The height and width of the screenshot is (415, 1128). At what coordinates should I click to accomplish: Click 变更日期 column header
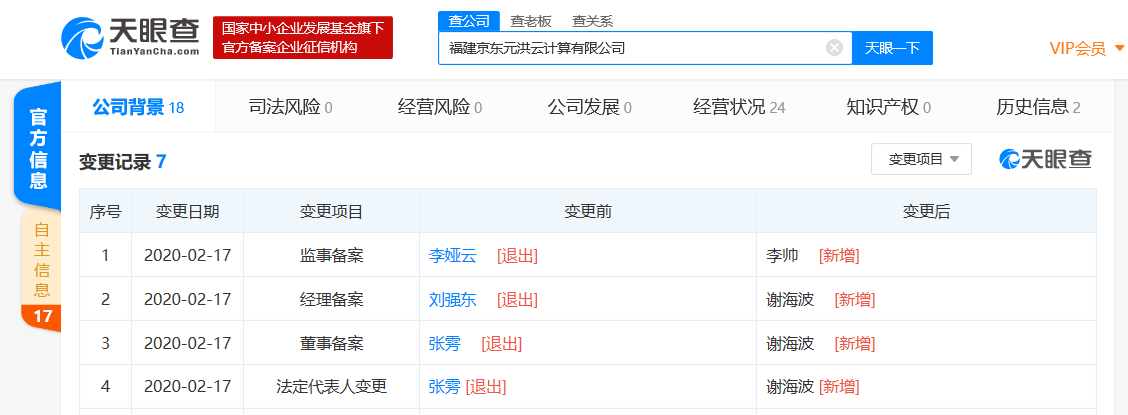(x=188, y=211)
